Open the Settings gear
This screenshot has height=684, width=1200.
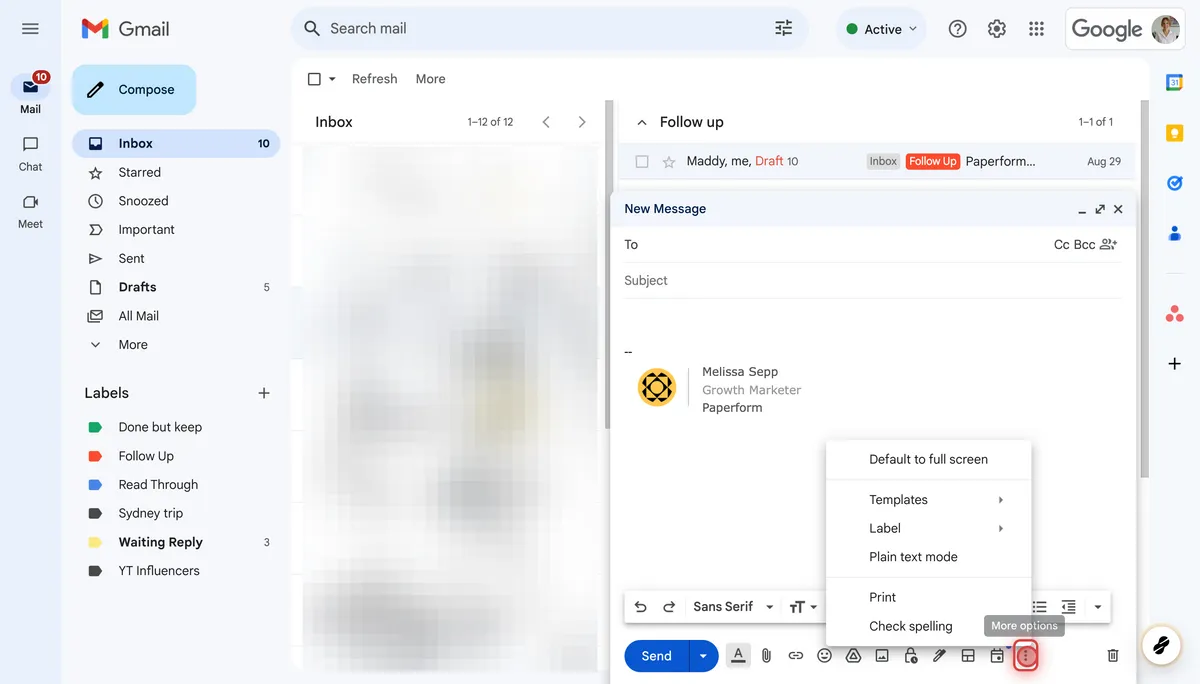(x=996, y=29)
